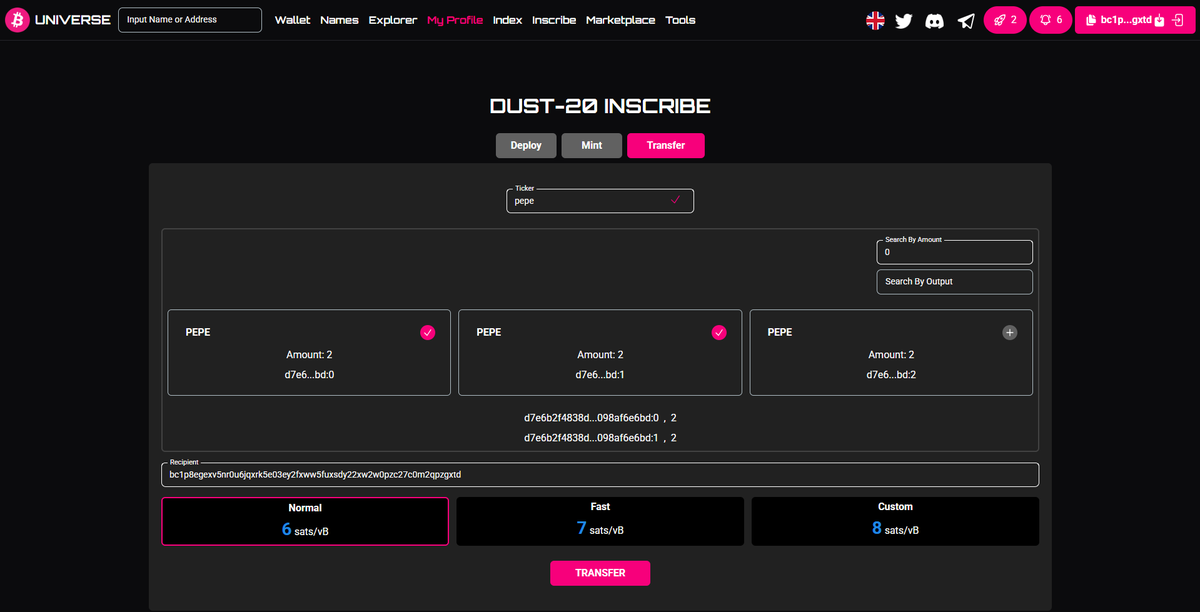Open the Index menu item
This screenshot has width=1200, height=612.
507,20
